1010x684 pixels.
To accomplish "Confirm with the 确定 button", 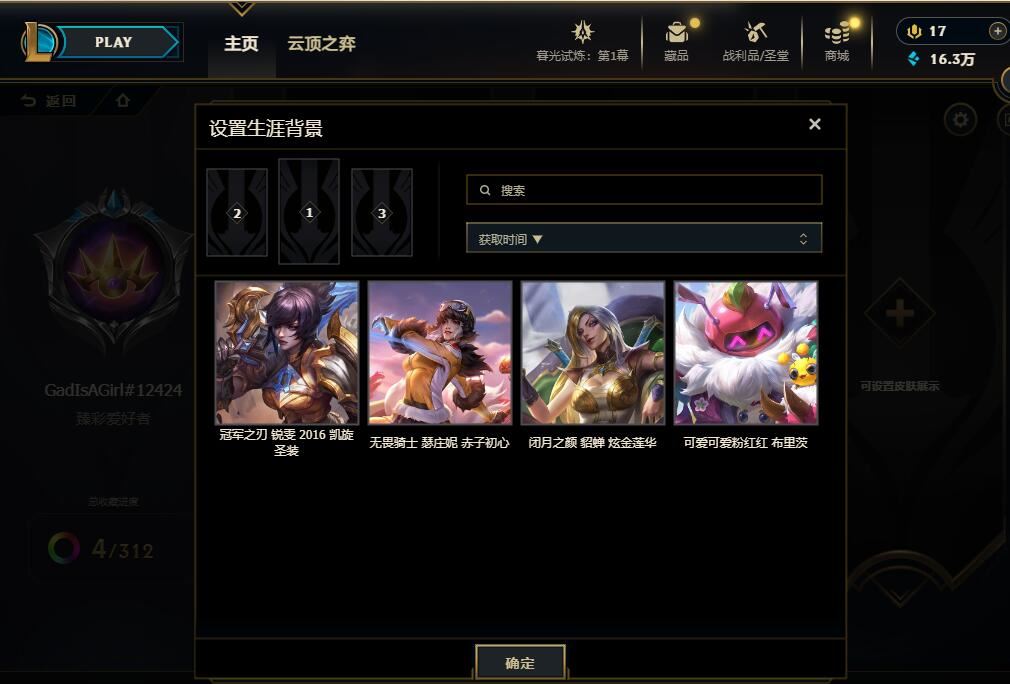I will coord(520,662).
